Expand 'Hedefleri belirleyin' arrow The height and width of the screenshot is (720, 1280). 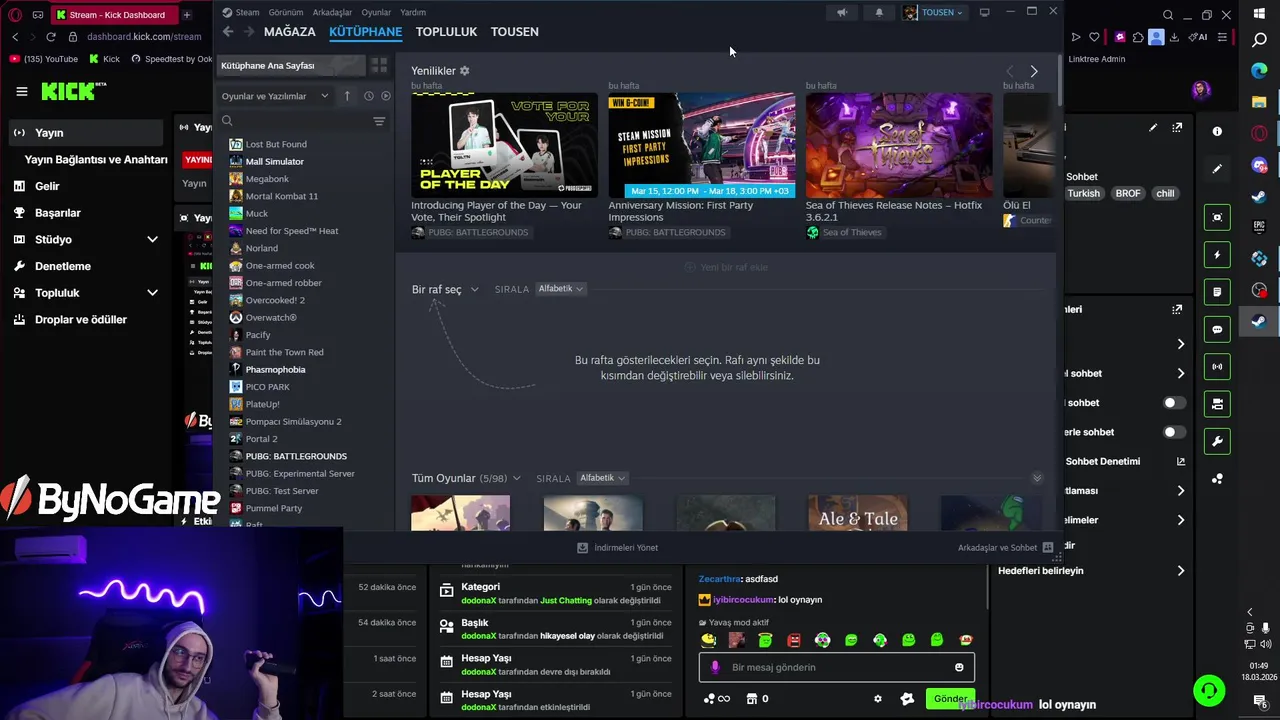pyautogui.click(x=1181, y=571)
